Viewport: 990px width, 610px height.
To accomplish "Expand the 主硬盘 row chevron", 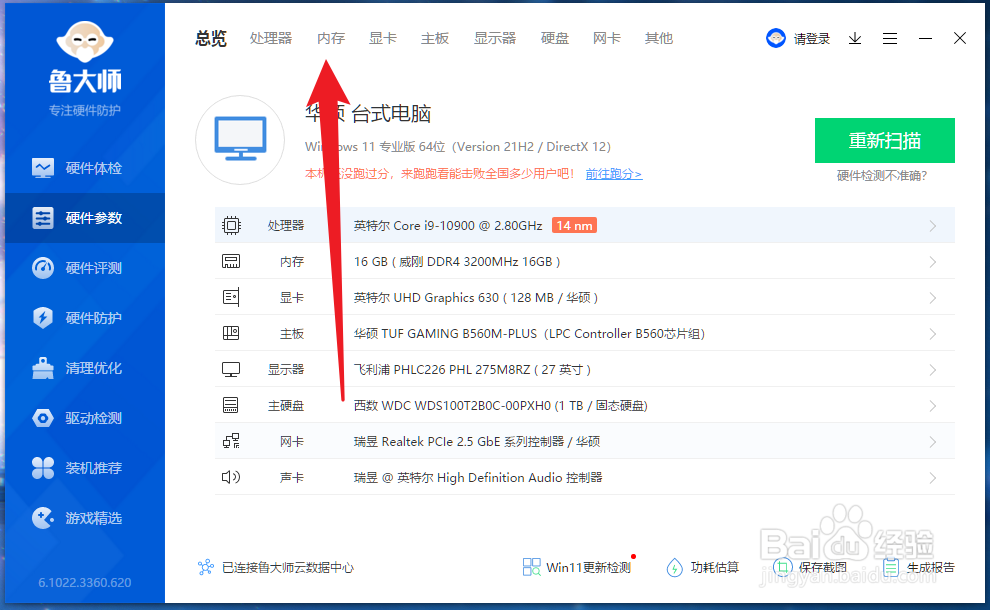I will 933,406.
